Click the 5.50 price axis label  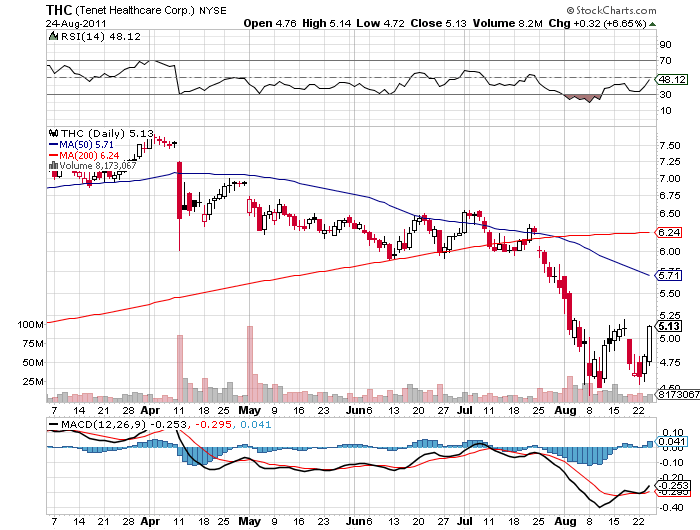point(670,294)
